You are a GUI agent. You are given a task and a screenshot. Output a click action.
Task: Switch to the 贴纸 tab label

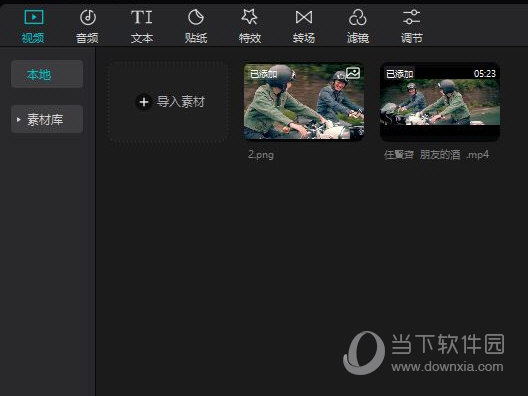196,38
